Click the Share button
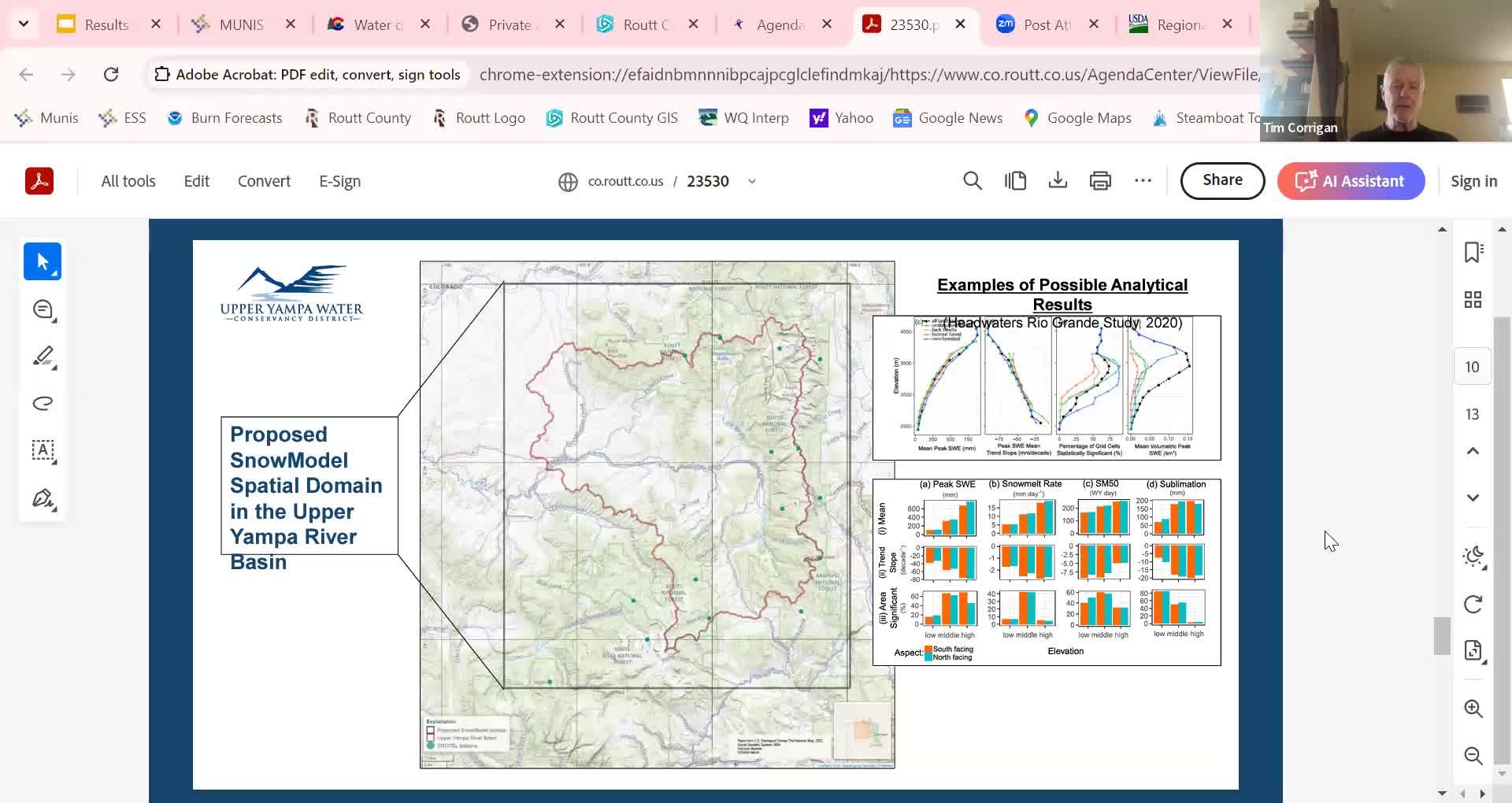The height and width of the screenshot is (803, 1512). tap(1222, 180)
